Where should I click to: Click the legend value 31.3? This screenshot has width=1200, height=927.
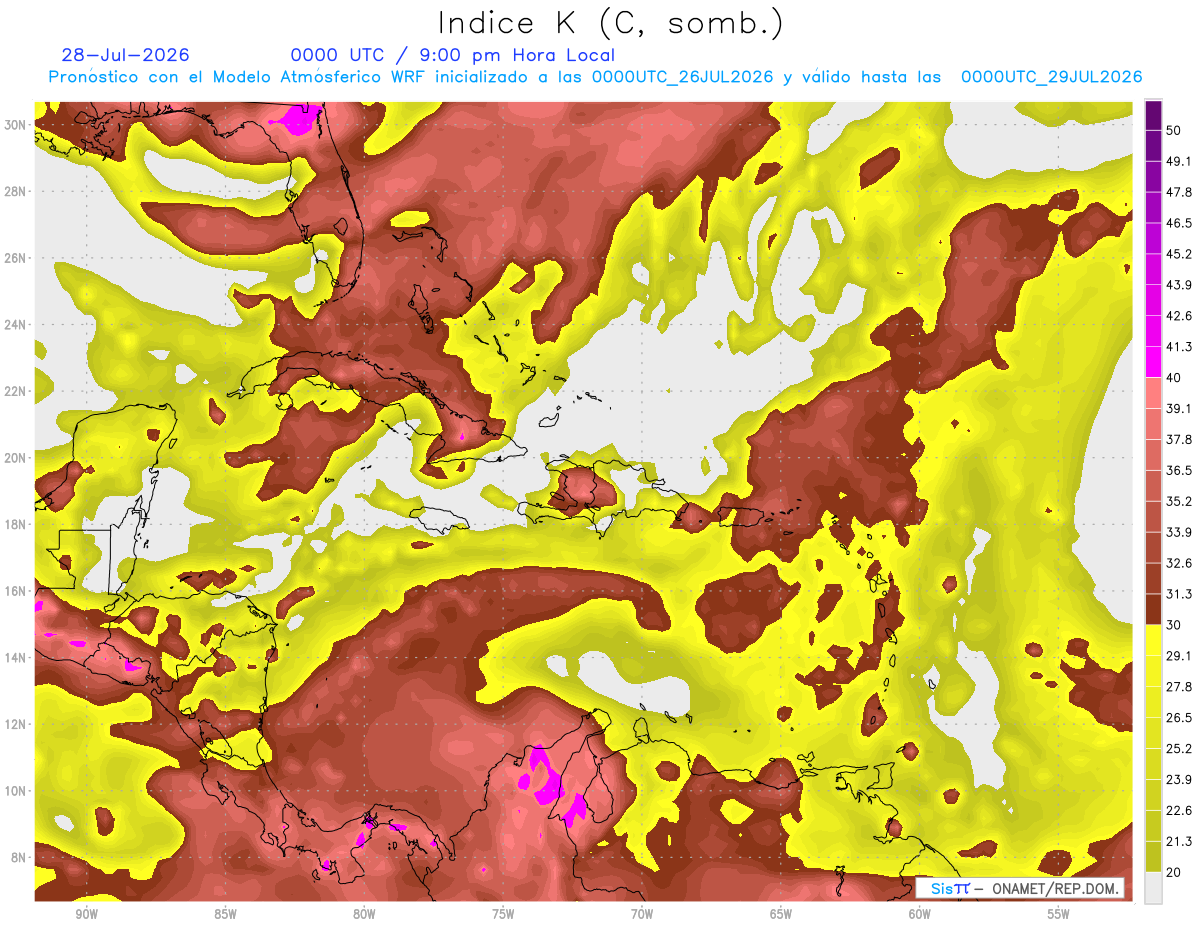[1179, 594]
